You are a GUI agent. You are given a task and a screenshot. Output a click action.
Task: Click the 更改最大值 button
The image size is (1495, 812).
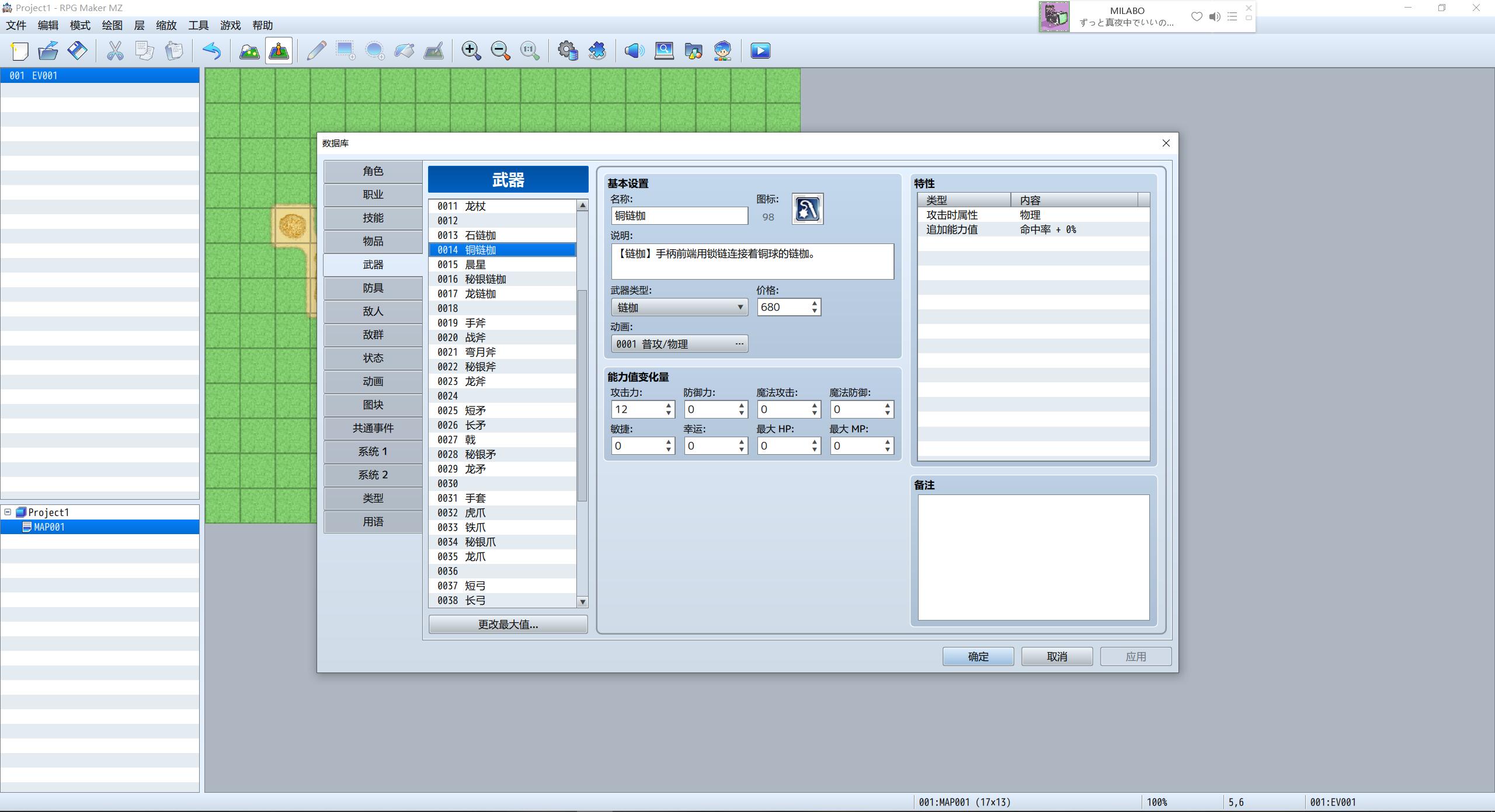tap(508, 624)
